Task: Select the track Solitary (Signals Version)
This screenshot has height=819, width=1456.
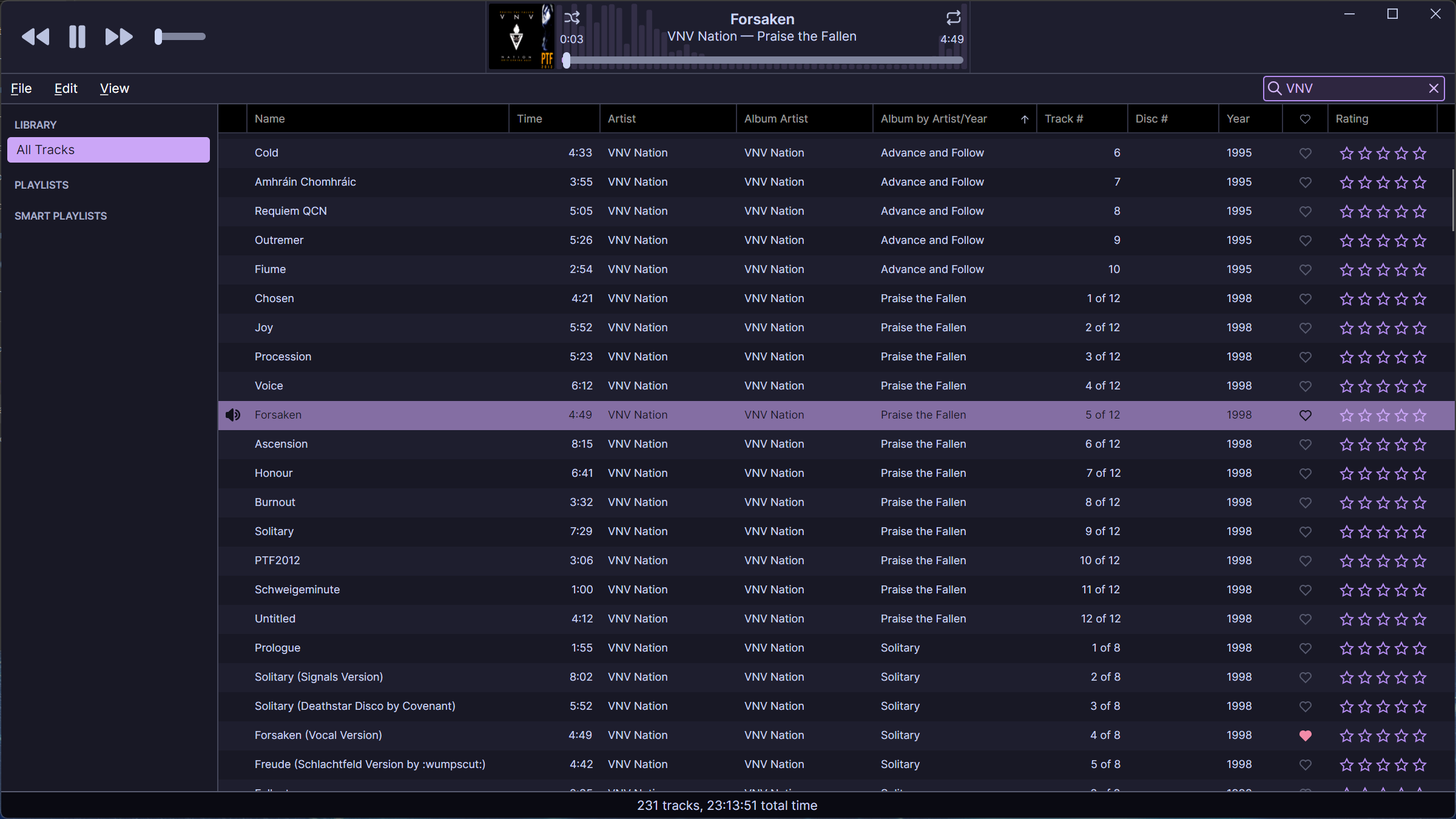Action: (x=836, y=677)
